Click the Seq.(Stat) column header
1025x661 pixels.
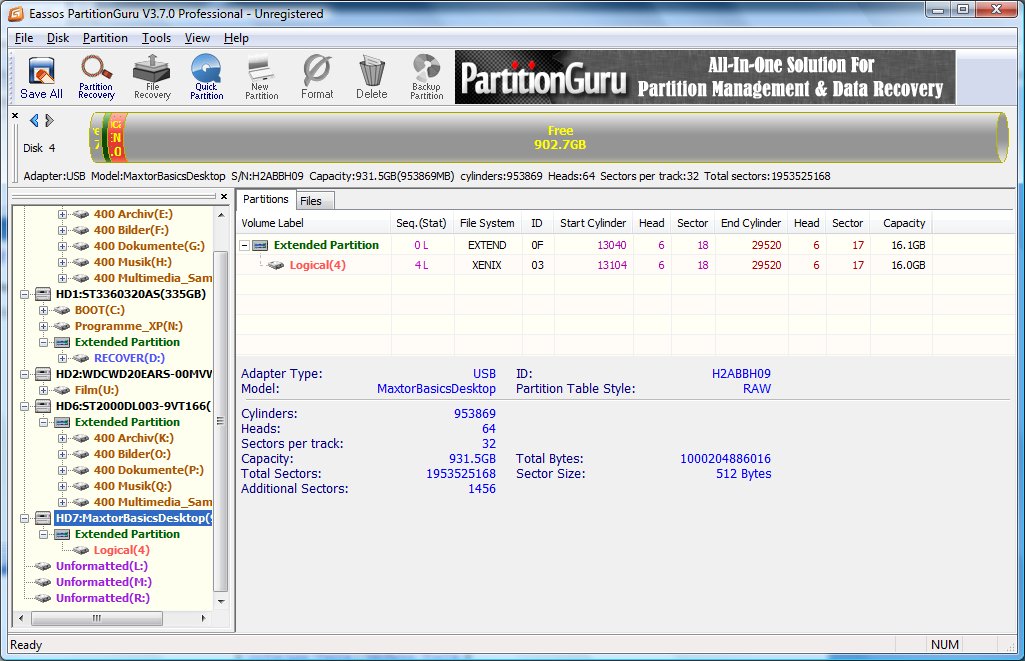tap(422, 223)
